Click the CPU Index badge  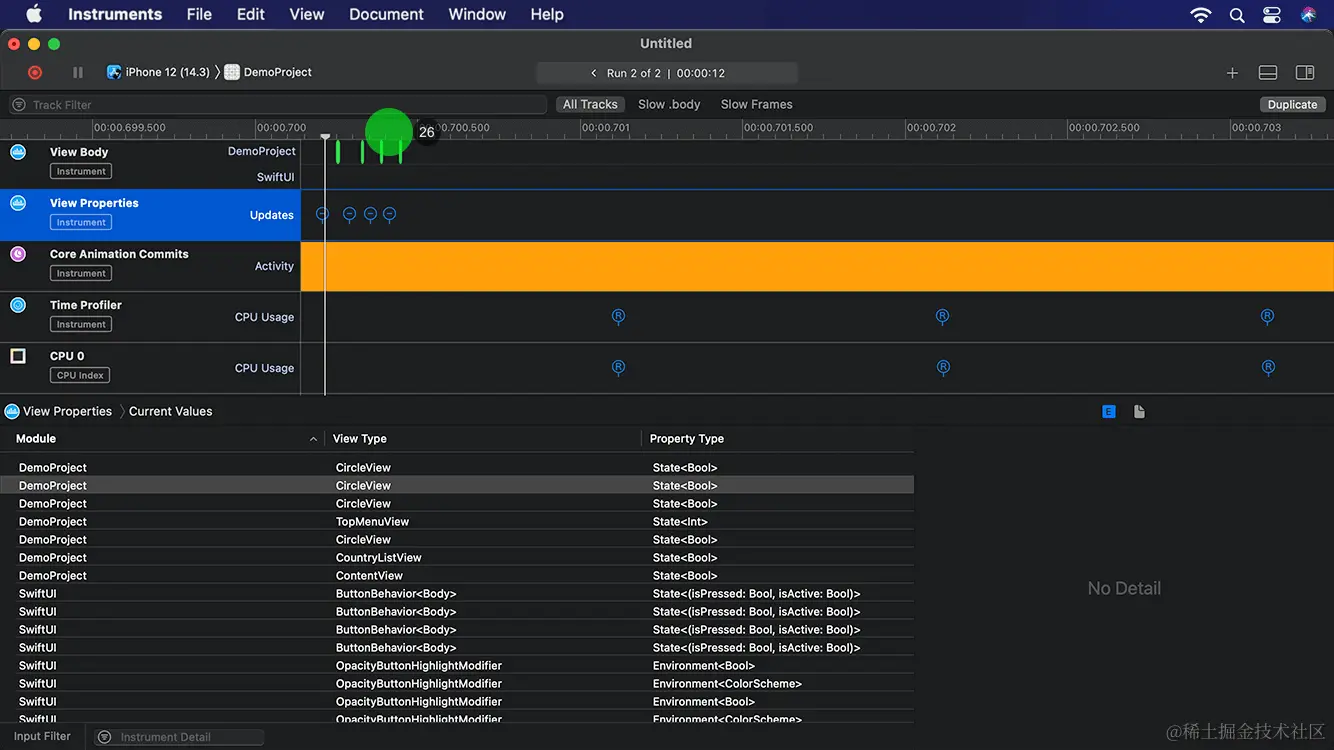[80, 375]
